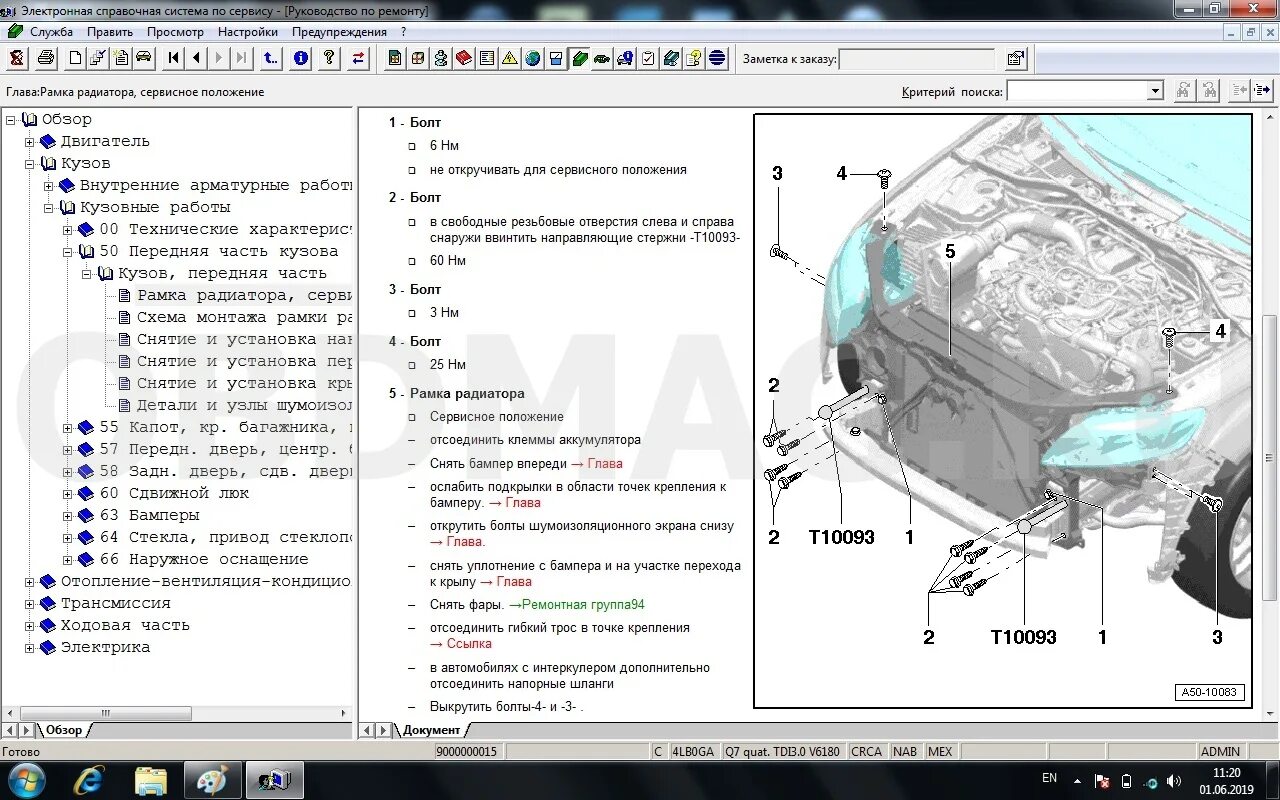The image size is (1280, 800).
Task: Expand 00 Технические характеристики node
Action: coord(68,230)
